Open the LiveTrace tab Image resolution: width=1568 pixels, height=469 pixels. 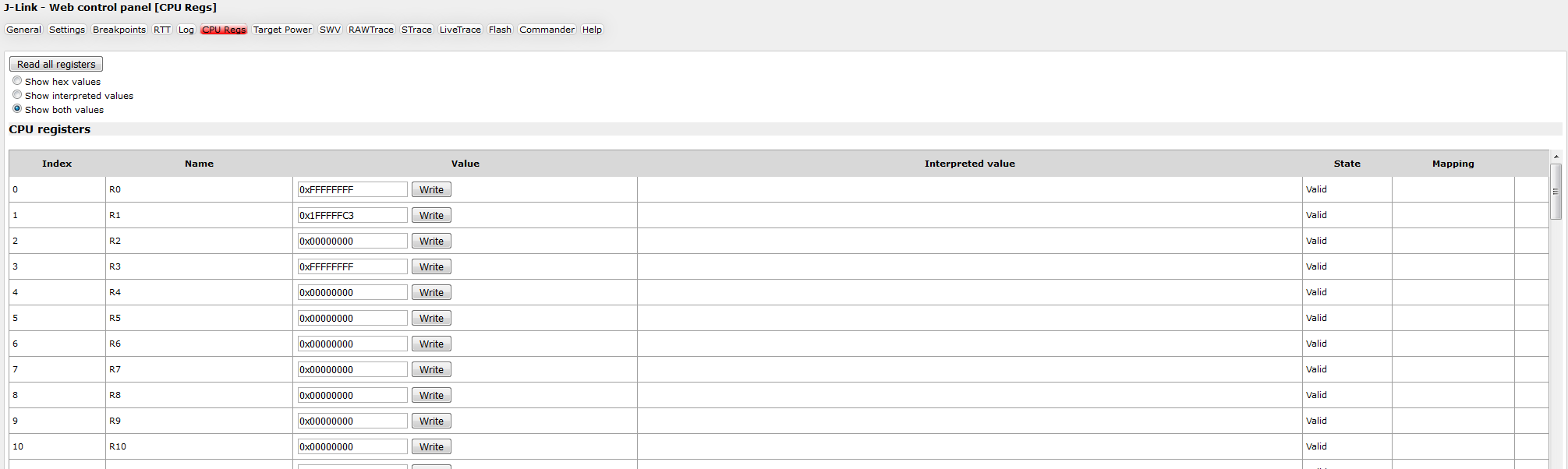point(460,30)
